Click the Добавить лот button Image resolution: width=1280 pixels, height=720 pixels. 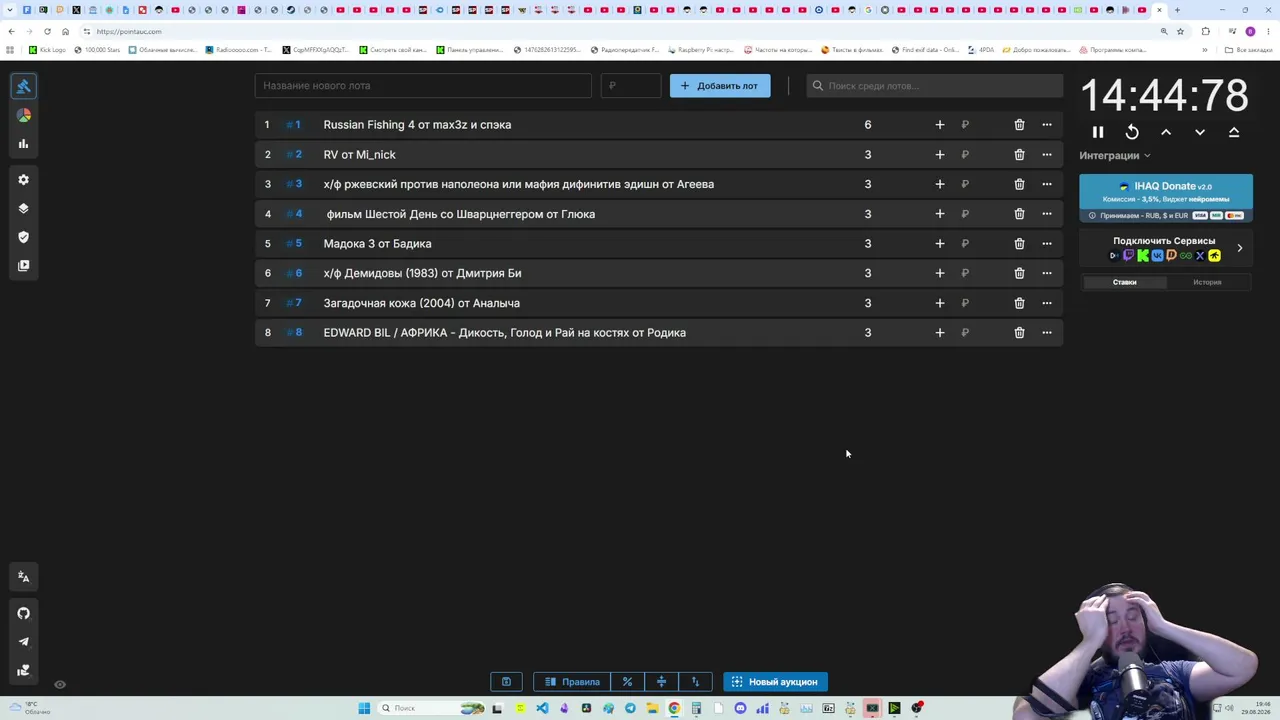tap(720, 86)
